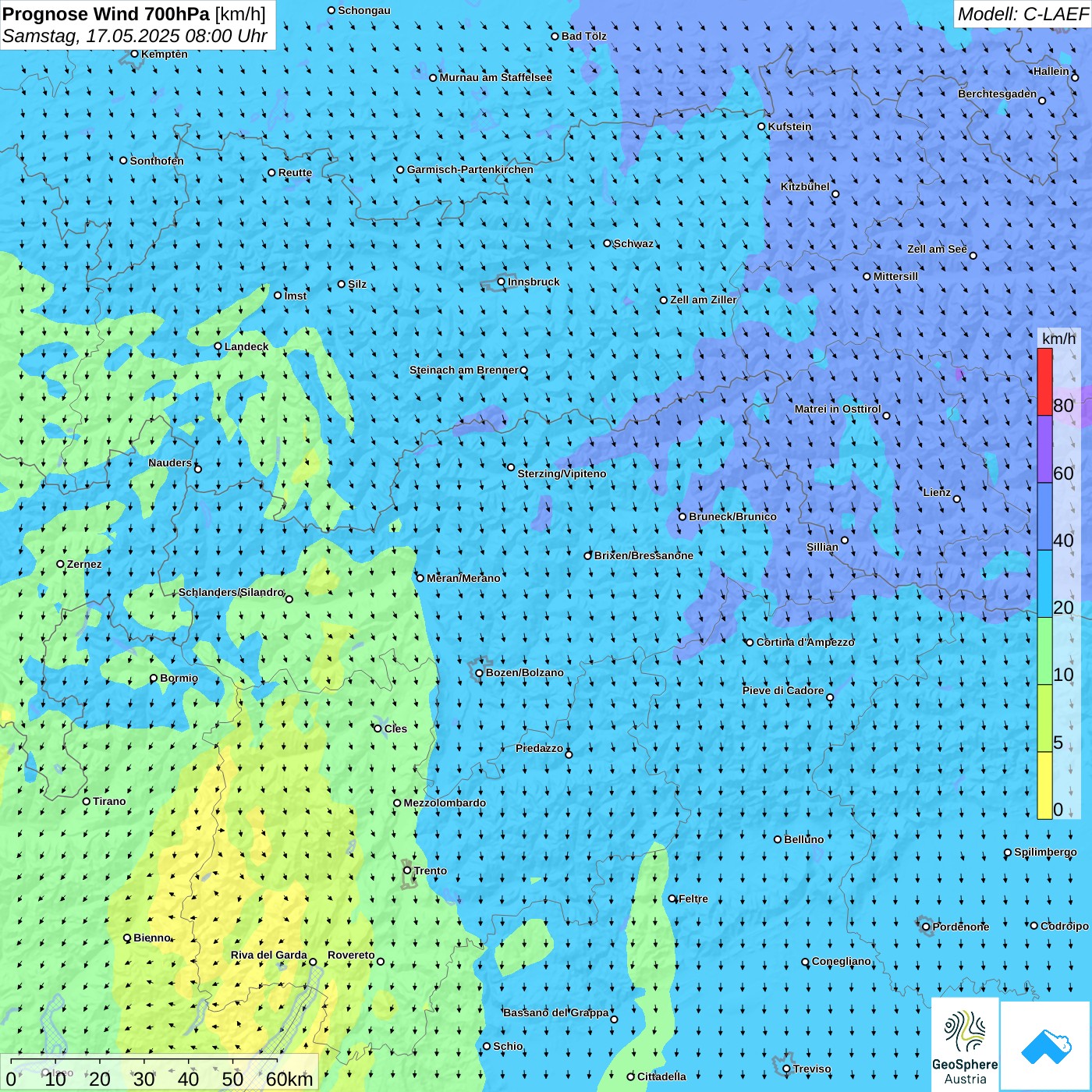Click the Bozen/Bolzano city marker
The width and height of the screenshot is (1092, 1092).
click(479, 672)
